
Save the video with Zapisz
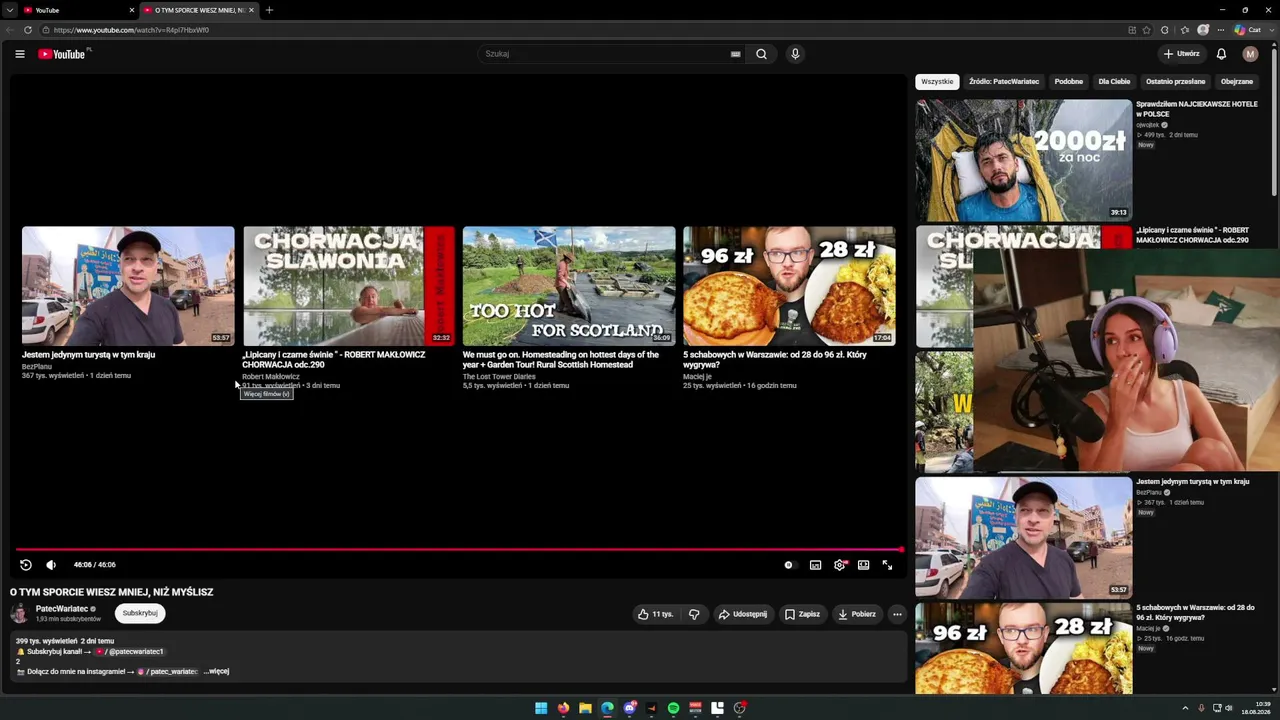point(802,614)
